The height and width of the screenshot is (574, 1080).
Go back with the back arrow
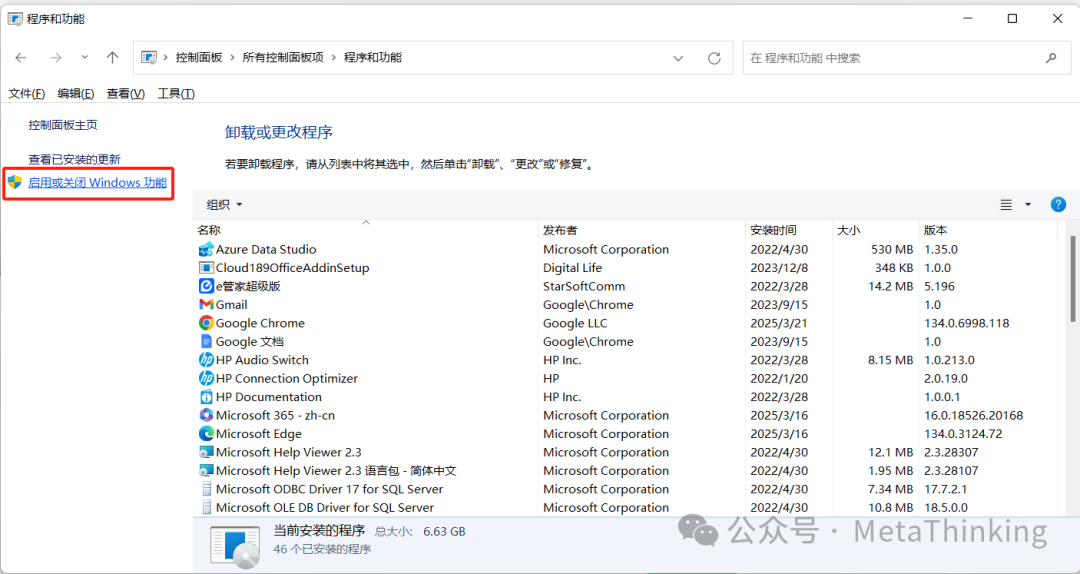pyautogui.click(x=21, y=58)
